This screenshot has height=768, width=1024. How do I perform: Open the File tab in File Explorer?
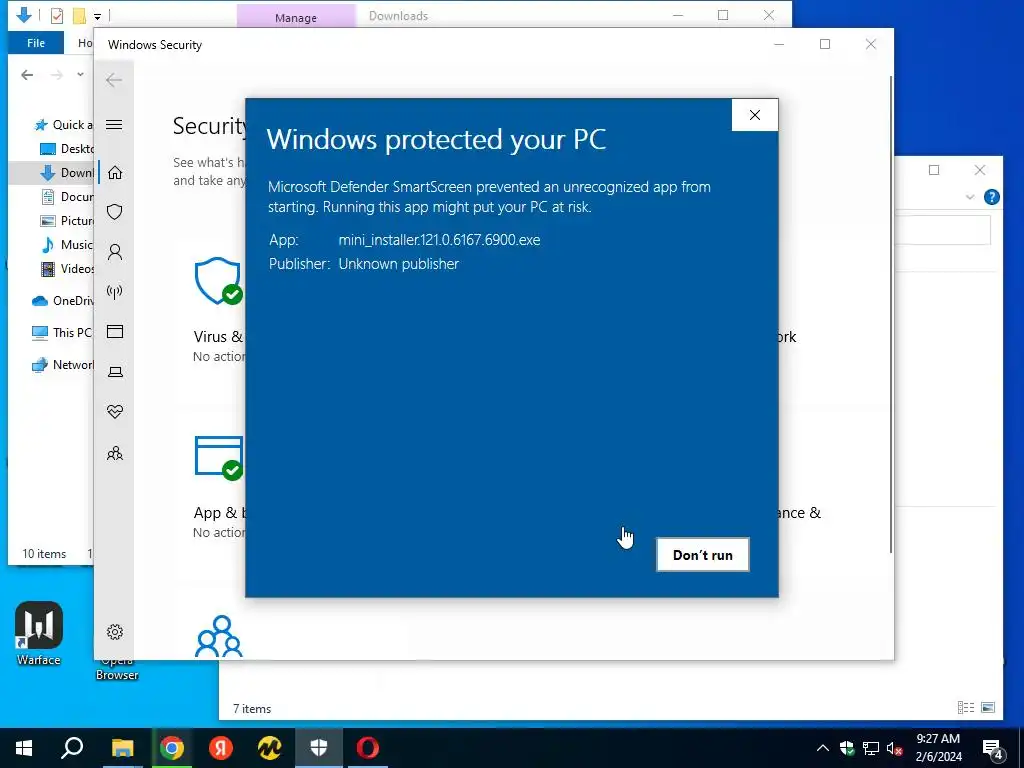coord(36,43)
